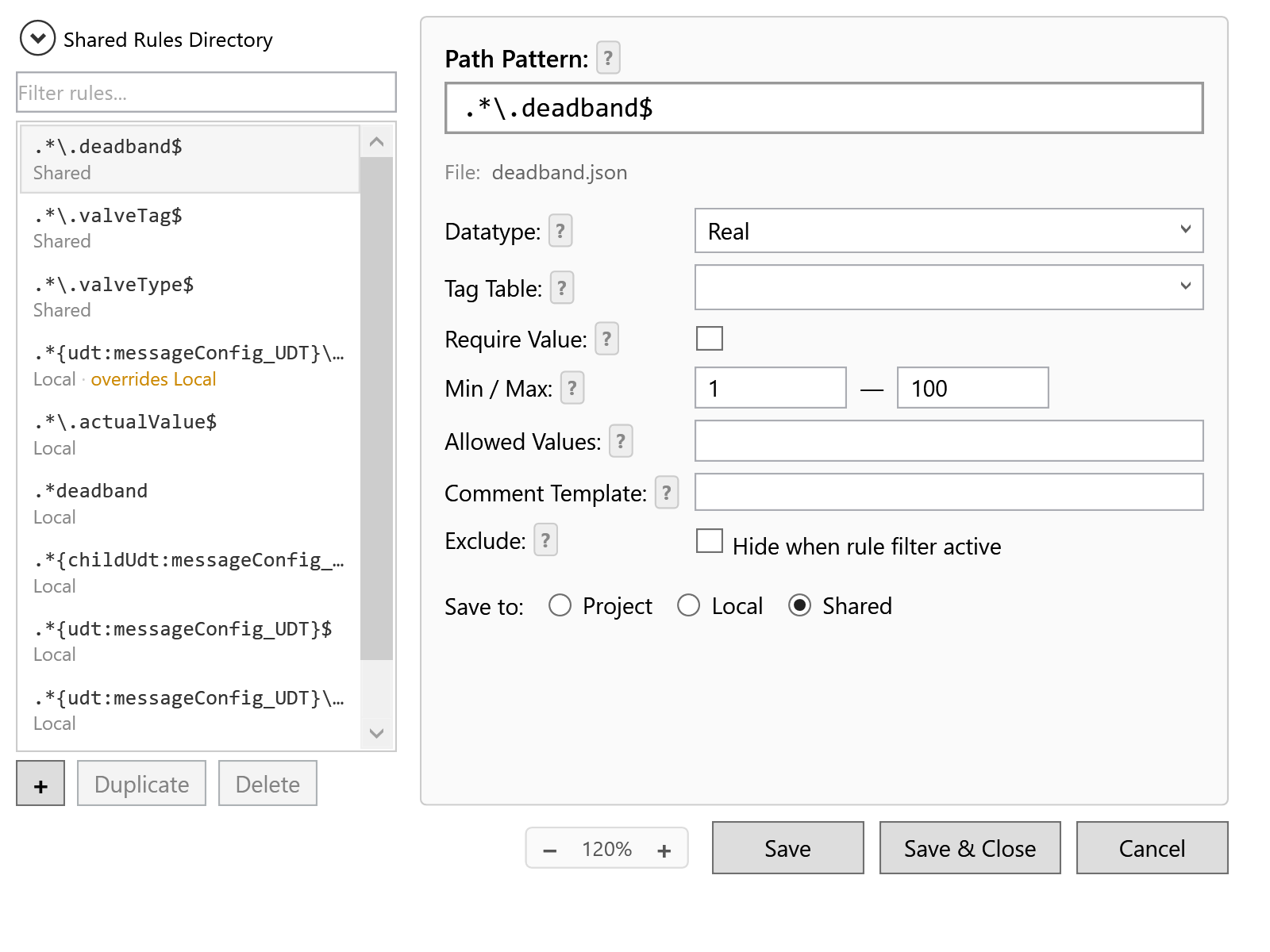Click the File: deadband.json label

(x=536, y=172)
